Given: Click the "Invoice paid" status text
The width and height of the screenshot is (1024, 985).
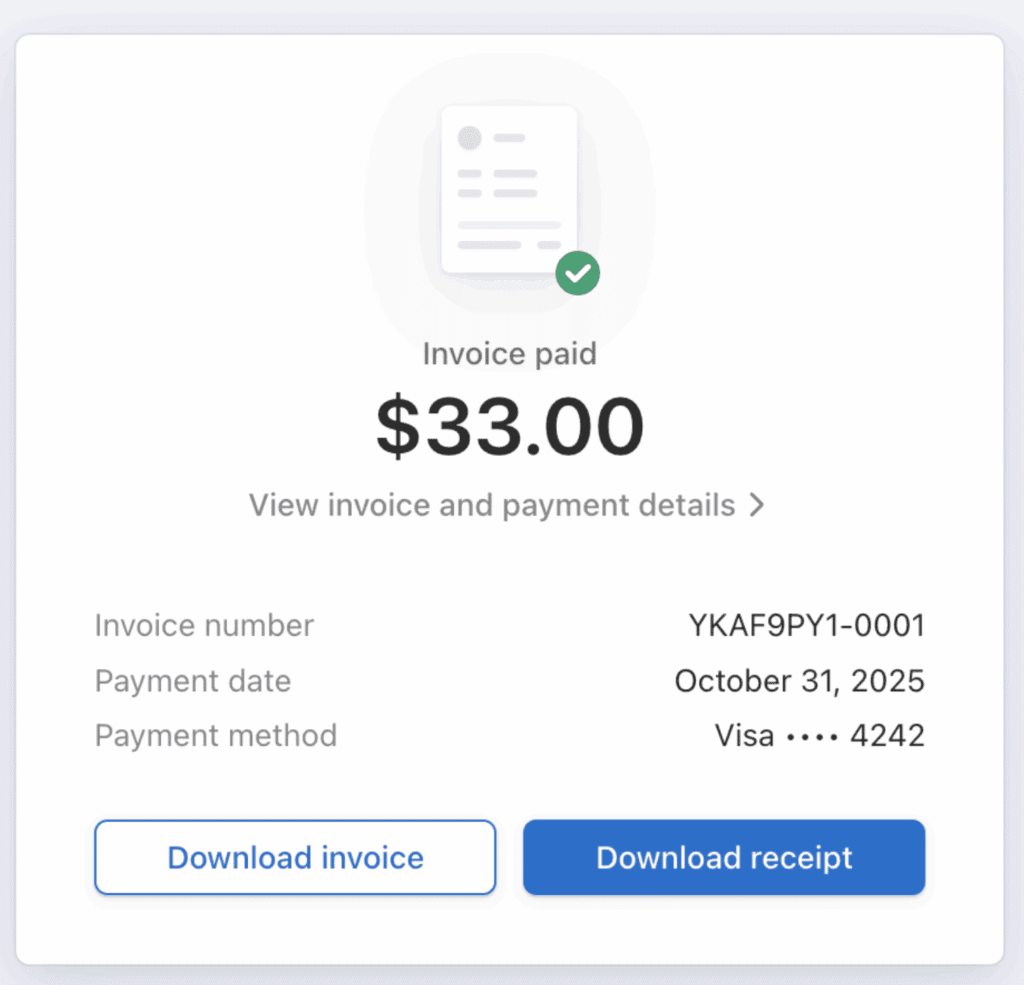Looking at the screenshot, I should (x=509, y=354).
